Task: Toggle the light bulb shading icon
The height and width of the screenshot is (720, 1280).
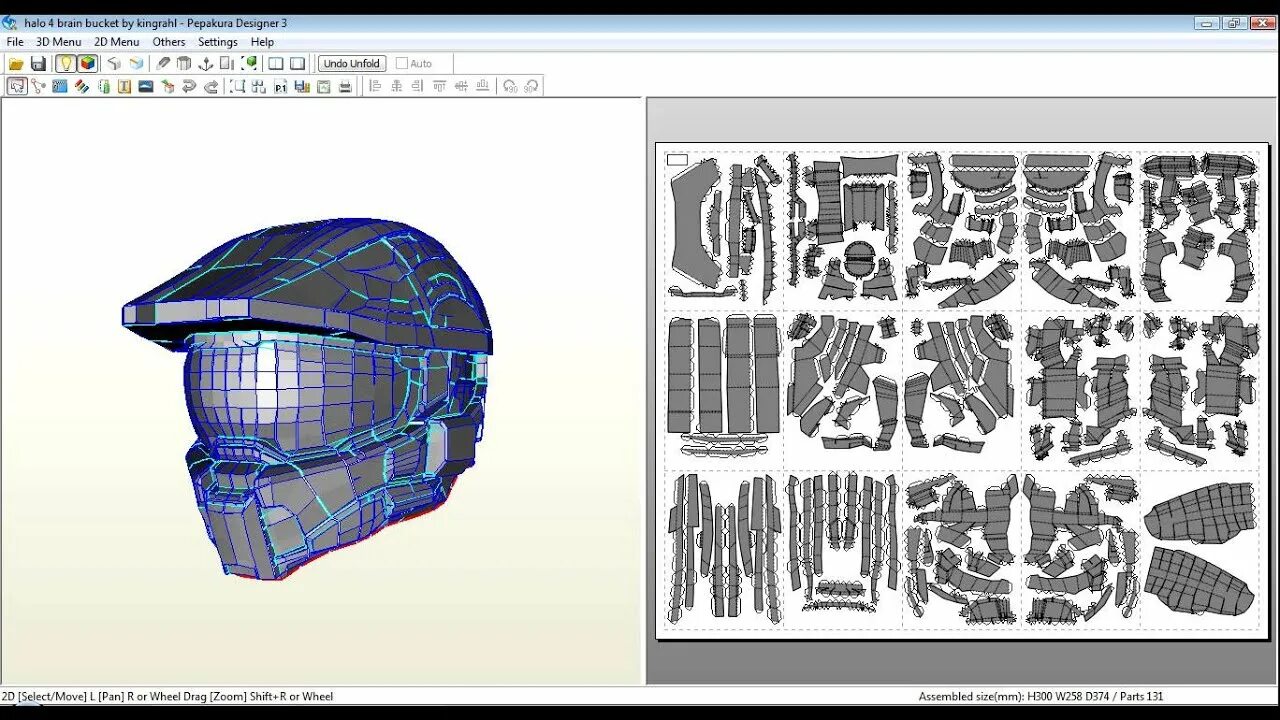Action: pos(65,63)
